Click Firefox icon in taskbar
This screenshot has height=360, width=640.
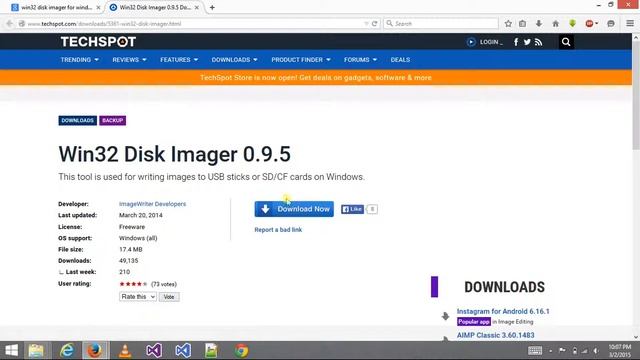pyautogui.click(x=95, y=351)
